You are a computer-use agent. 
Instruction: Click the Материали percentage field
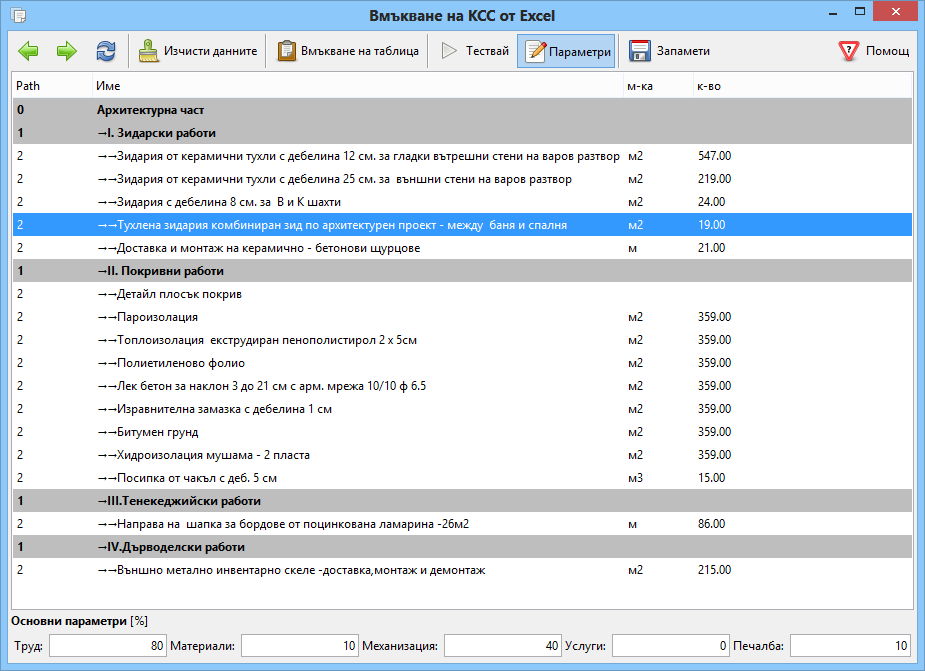click(x=299, y=646)
